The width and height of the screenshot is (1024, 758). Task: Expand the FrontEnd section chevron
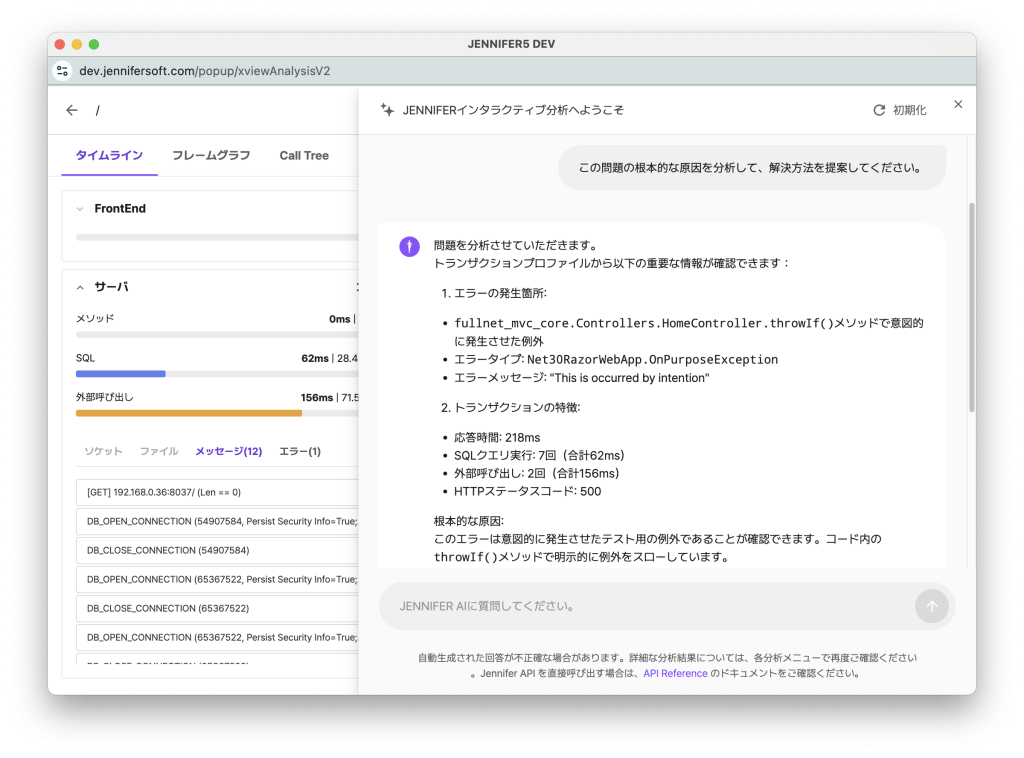80,209
